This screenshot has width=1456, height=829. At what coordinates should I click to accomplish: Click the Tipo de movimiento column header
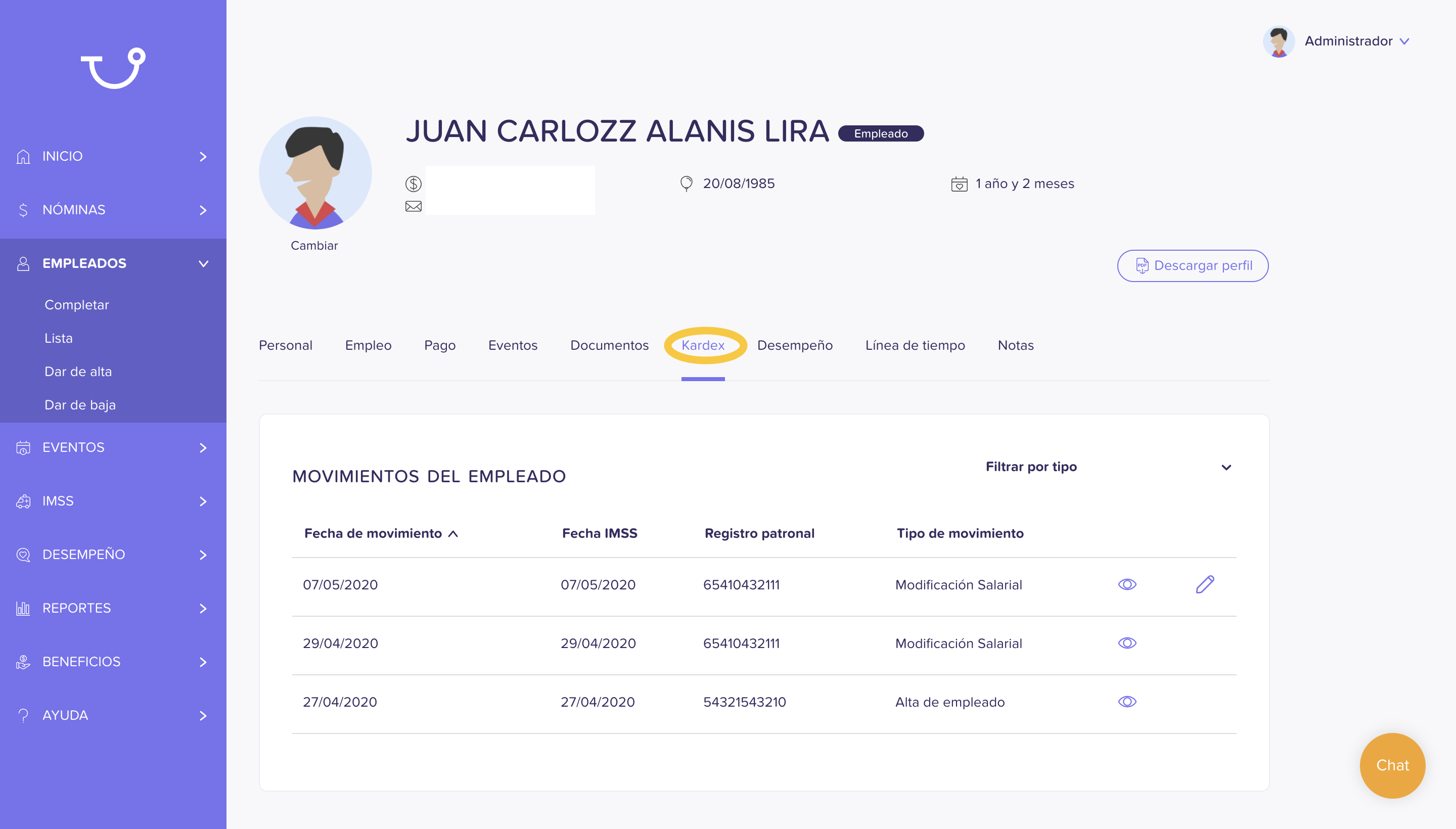point(960,533)
